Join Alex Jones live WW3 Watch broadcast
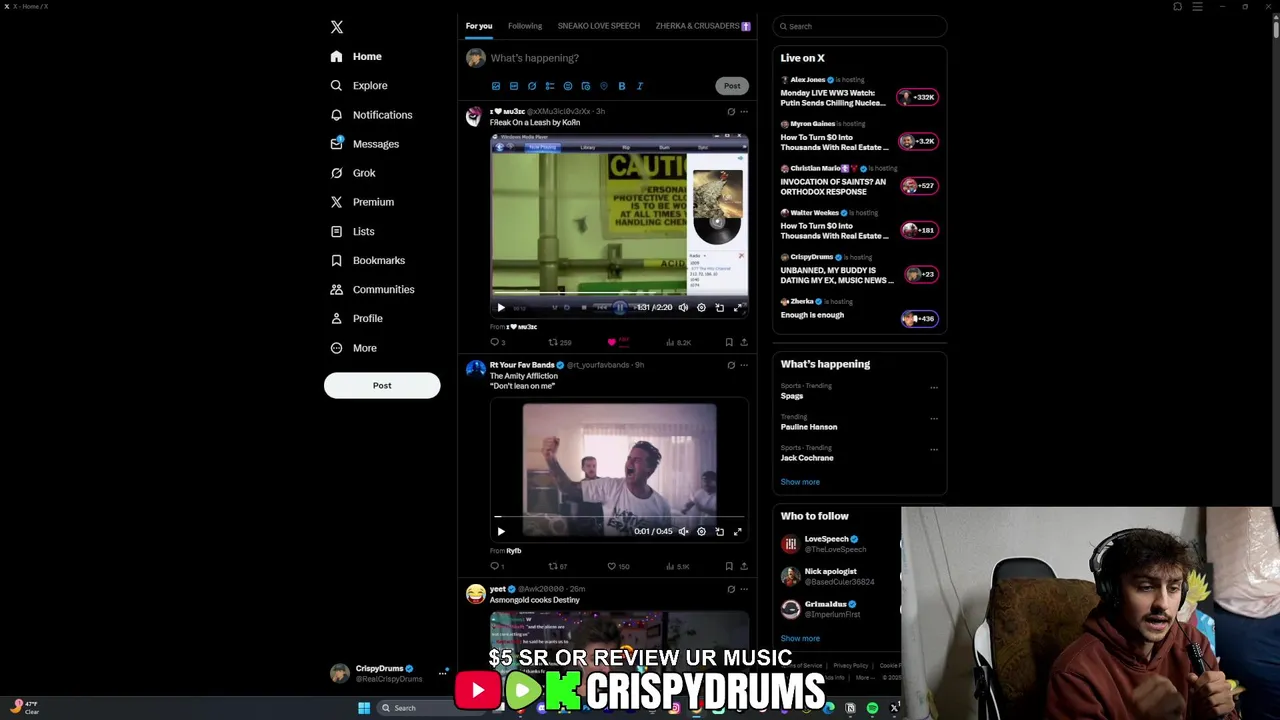Image resolution: width=1280 pixels, height=720 pixels. 918,97
